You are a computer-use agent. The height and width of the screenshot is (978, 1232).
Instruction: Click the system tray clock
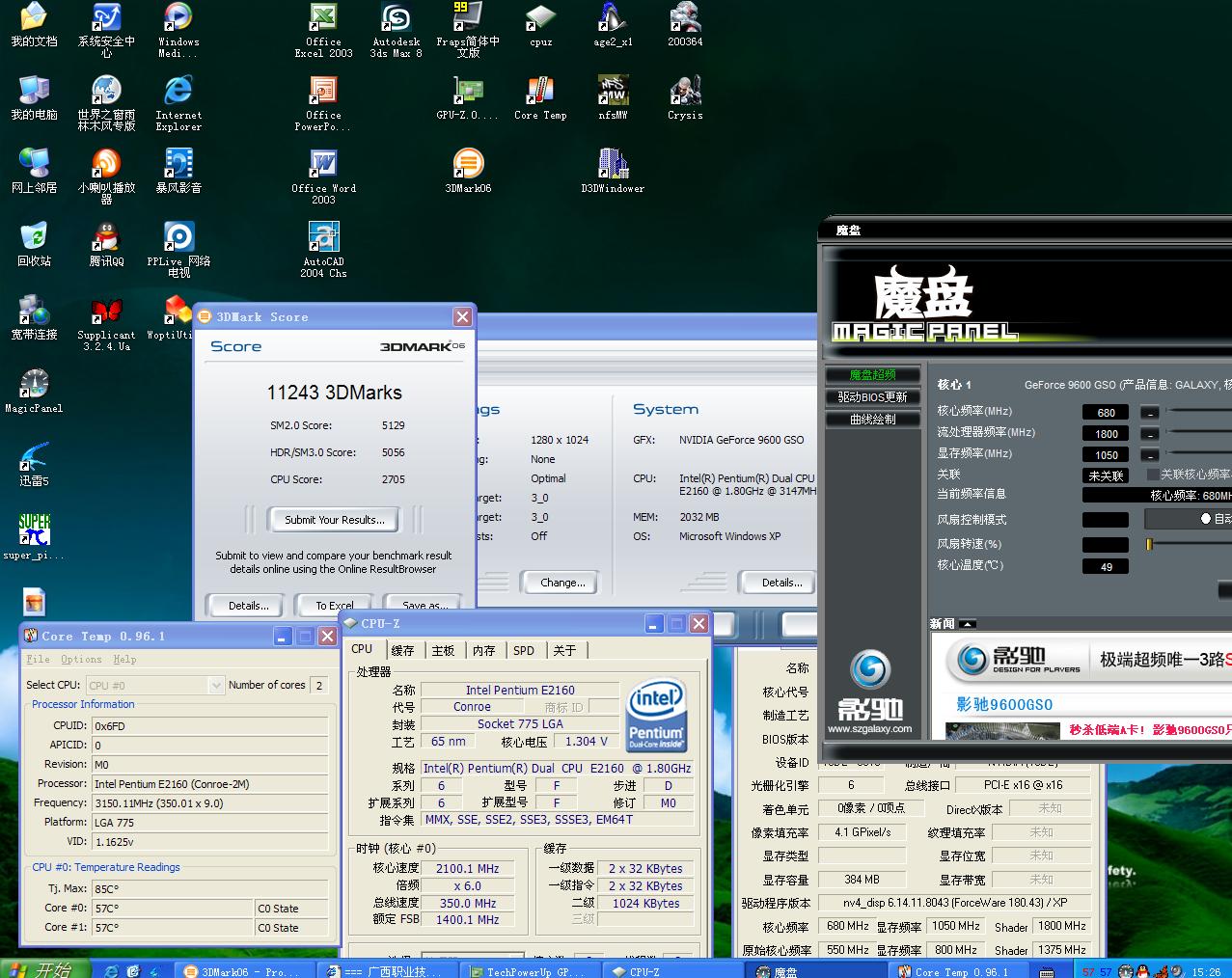(1206, 971)
